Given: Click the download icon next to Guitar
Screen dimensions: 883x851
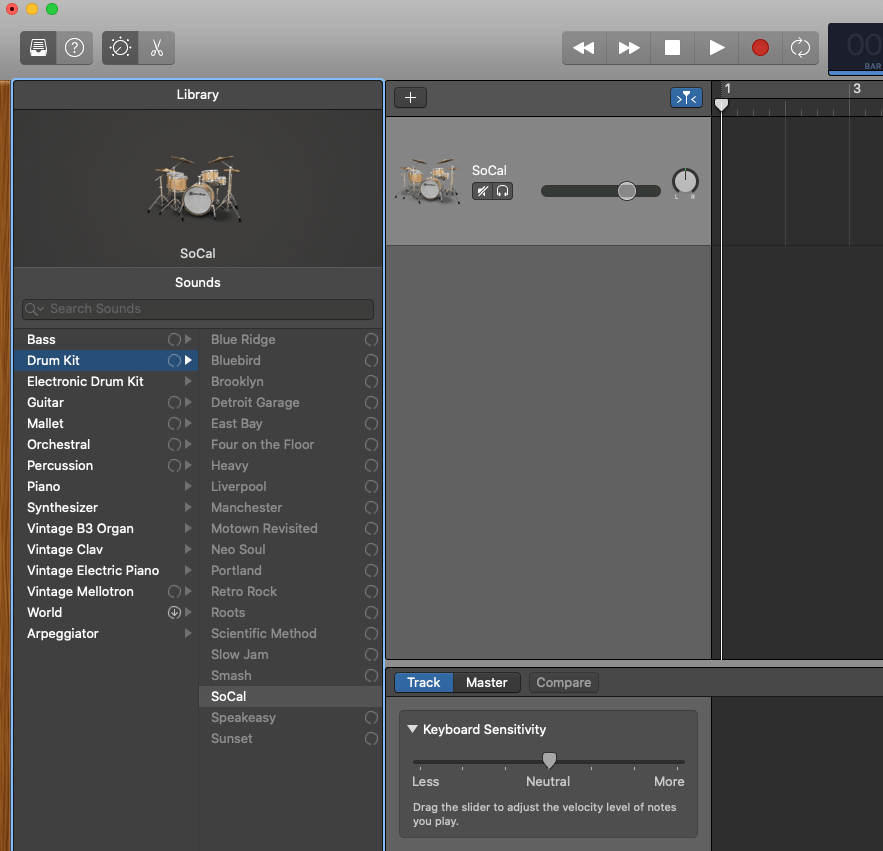Looking at the screenshot, I should [x=174, y=402].
